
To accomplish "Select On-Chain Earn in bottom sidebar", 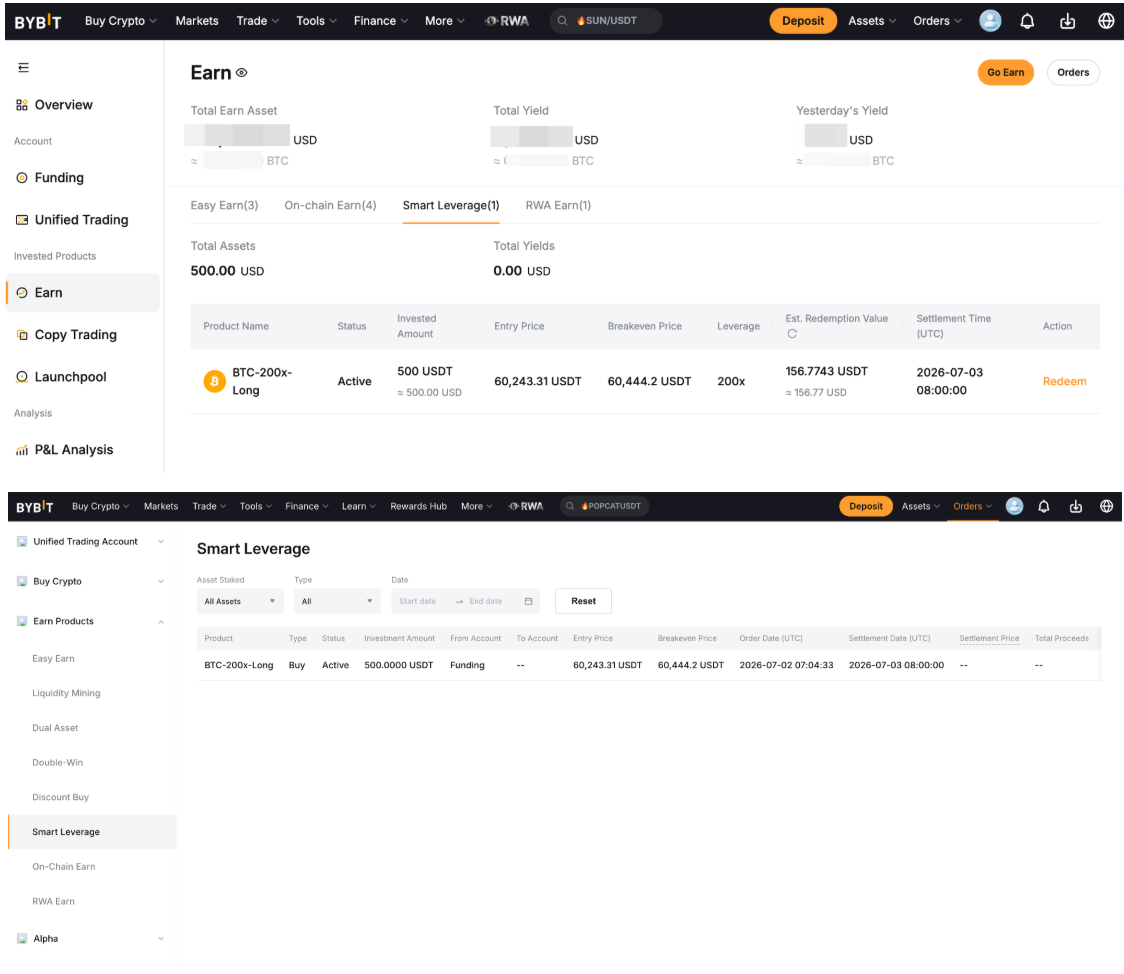I will pos(64,867).
